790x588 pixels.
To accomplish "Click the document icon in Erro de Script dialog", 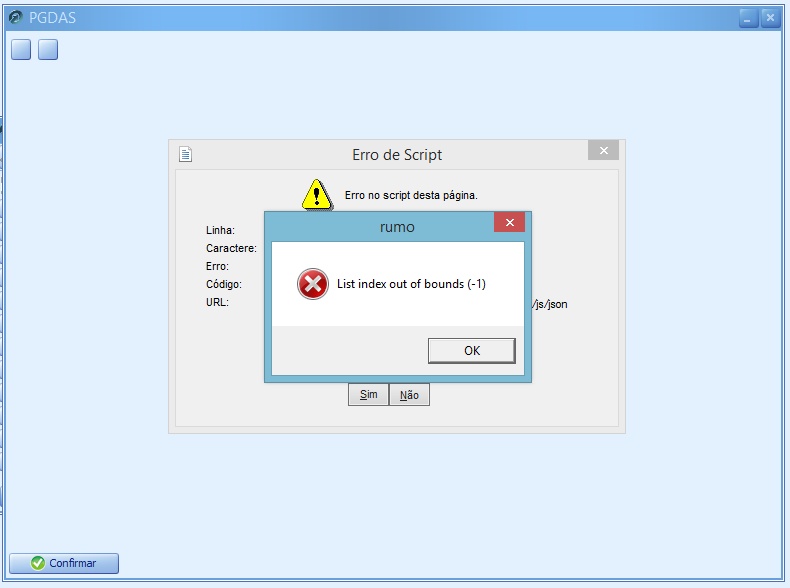I will pyautogui.click(x=185, y=154).
